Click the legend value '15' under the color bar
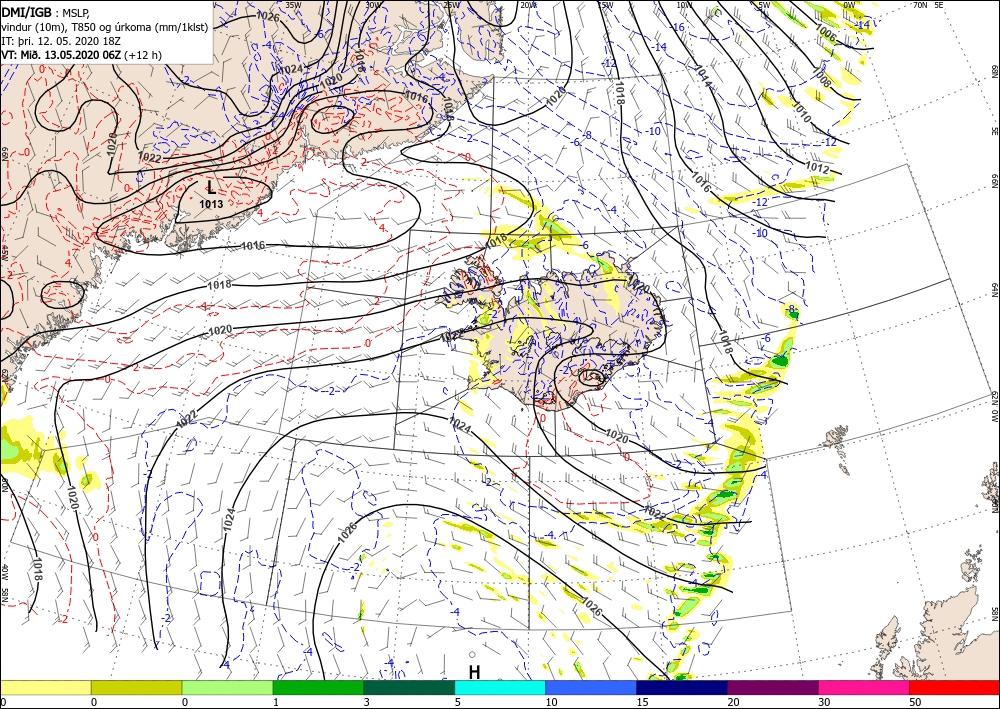The image size is (1000, 709). [x=642, y=702]
